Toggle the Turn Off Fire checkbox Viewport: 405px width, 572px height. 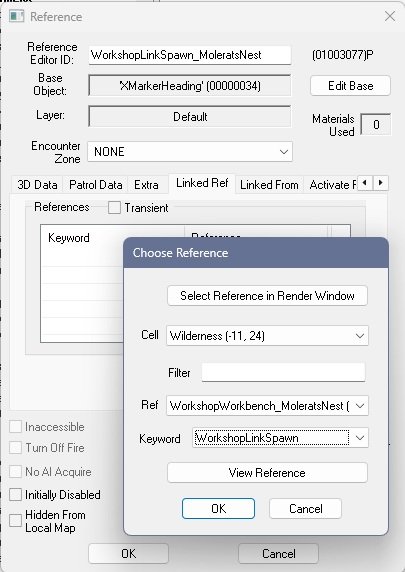point(15,447)
